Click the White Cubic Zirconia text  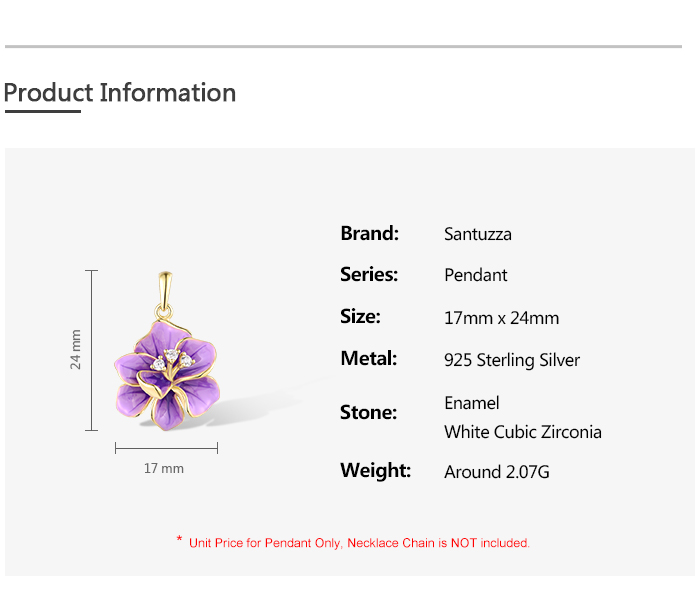click(523, 432)
